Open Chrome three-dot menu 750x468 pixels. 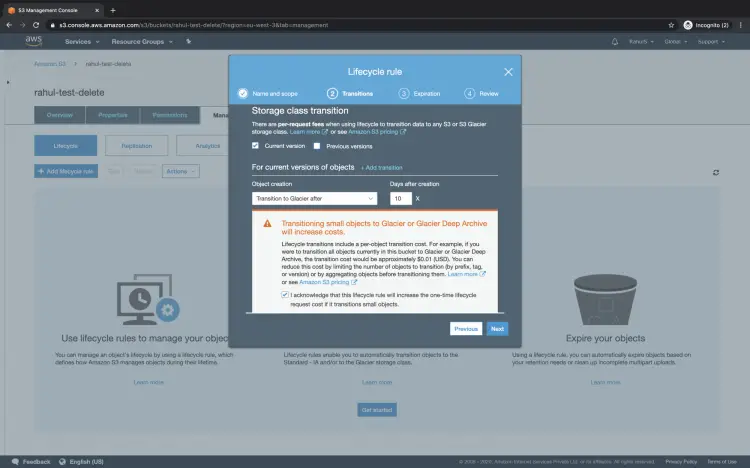pos(741,25)
